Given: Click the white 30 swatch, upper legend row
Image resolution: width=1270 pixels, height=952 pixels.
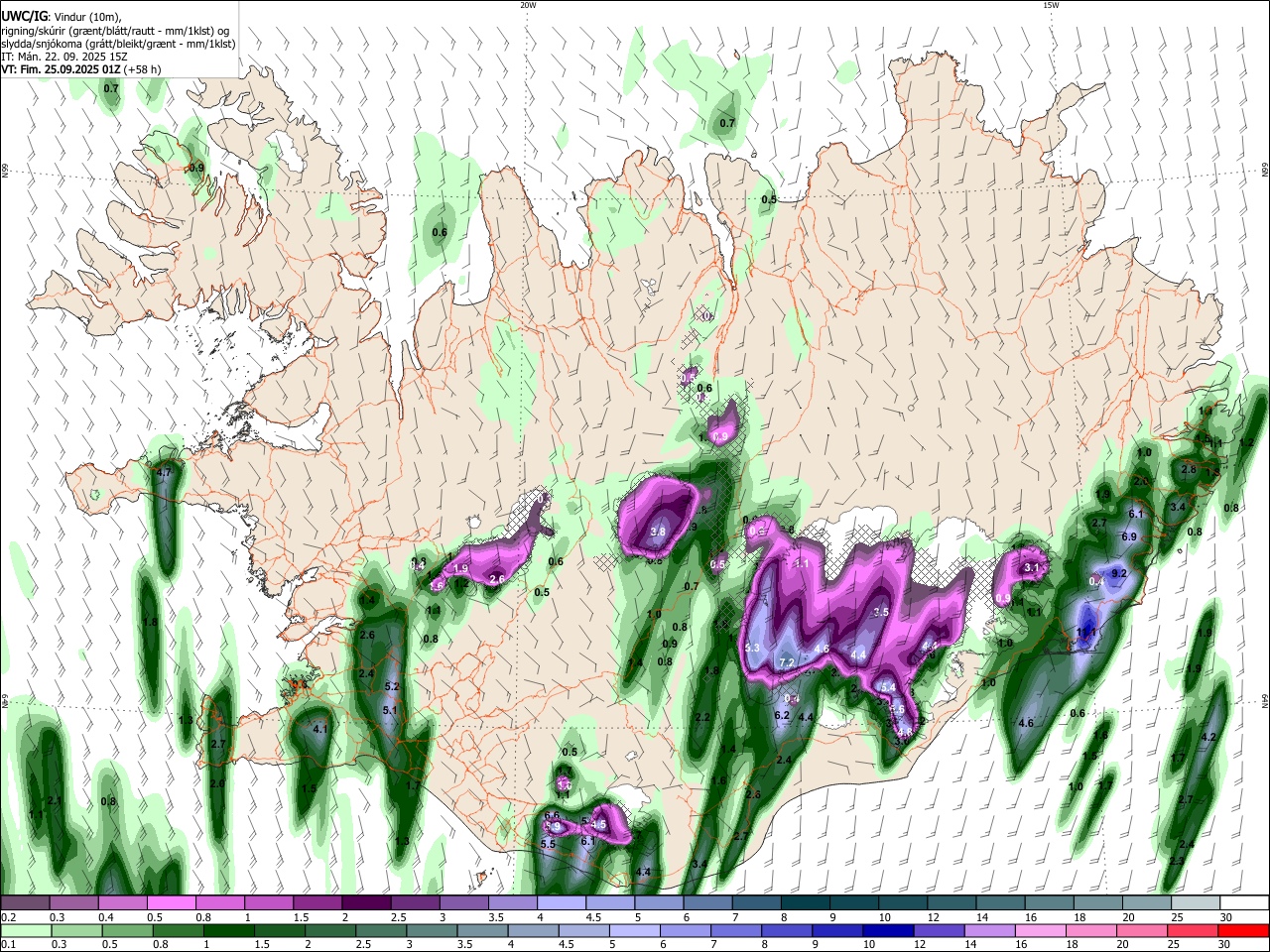Looking at the screenshot, I should tap(1244, 902).
